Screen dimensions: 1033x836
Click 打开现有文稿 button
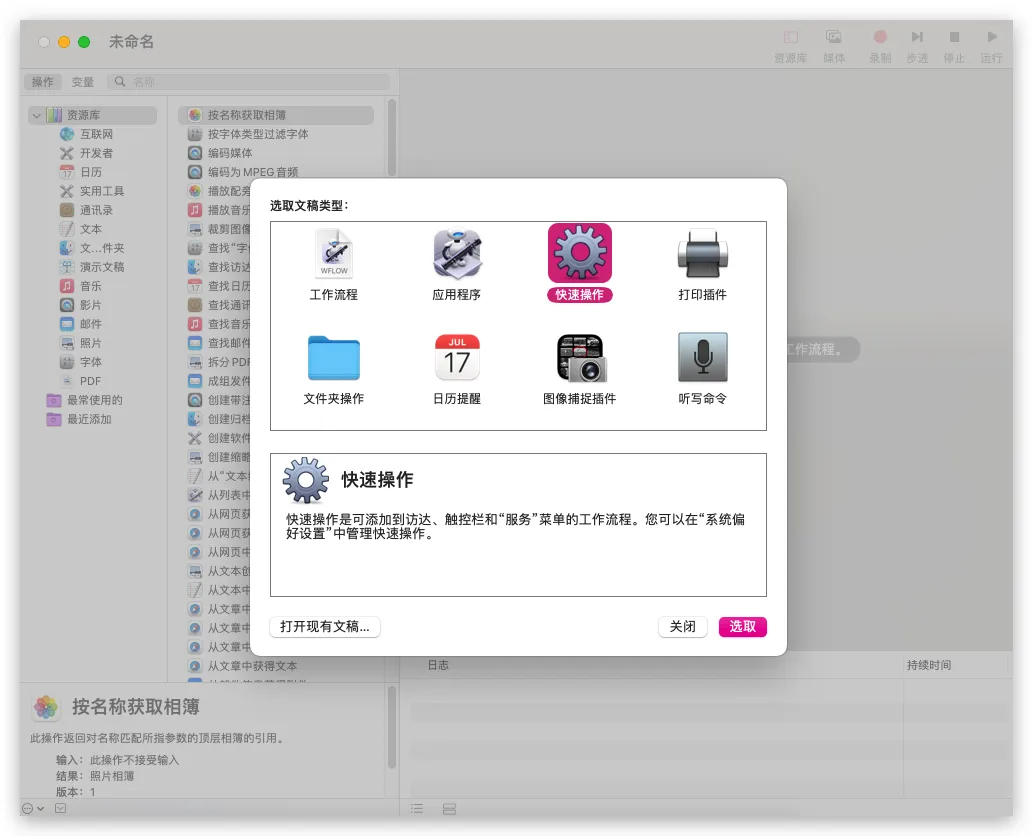click(325, 627)
